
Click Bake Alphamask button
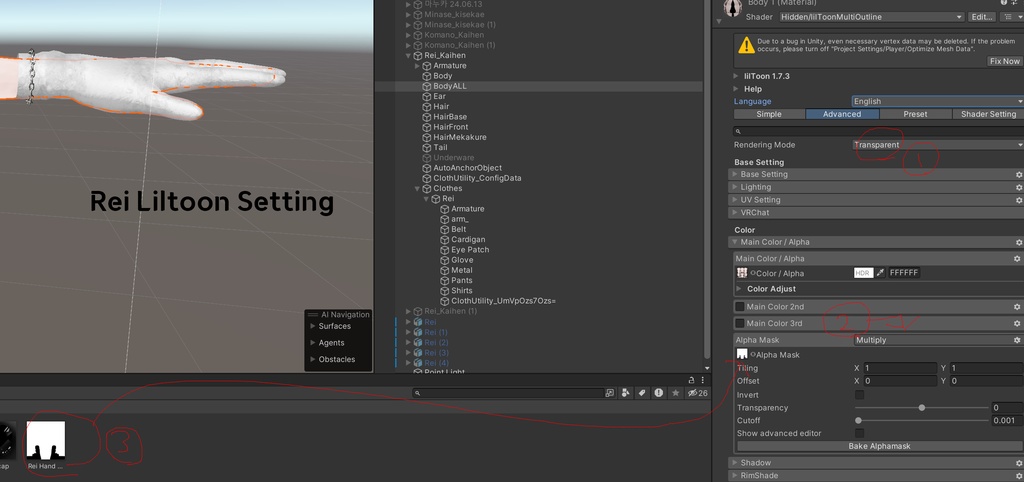coord(879,446)
